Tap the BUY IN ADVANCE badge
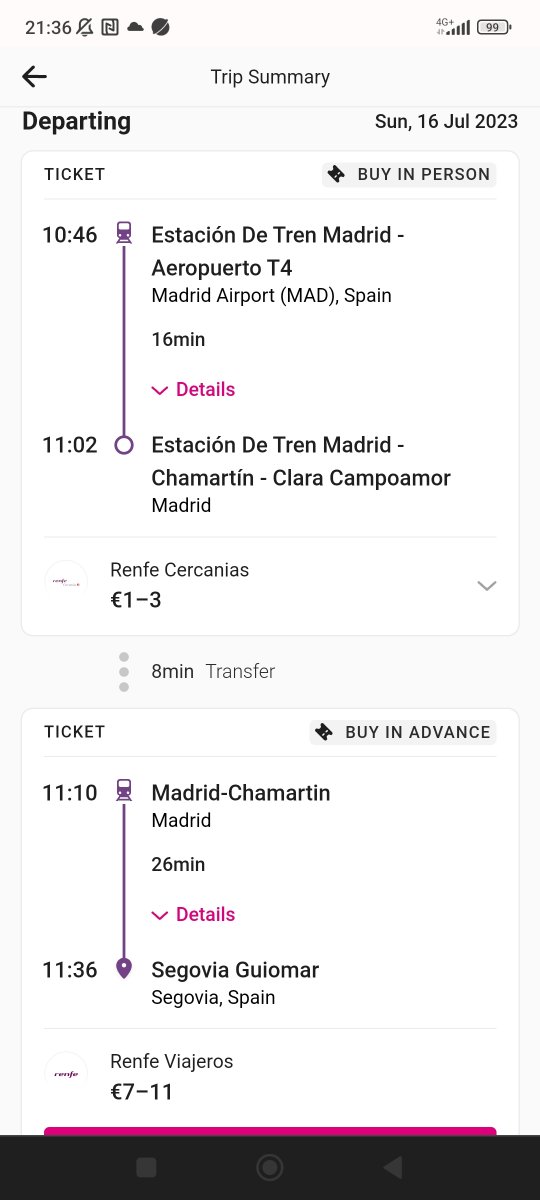The image size is (540, 1200). [403, 732]
